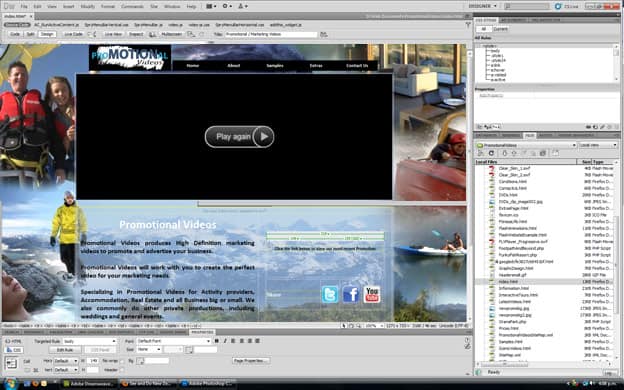The width and height of the screenshot is (624, 390).
Task: Open the Modify menu
Action: pyautogui.click(x=88, y=6)
